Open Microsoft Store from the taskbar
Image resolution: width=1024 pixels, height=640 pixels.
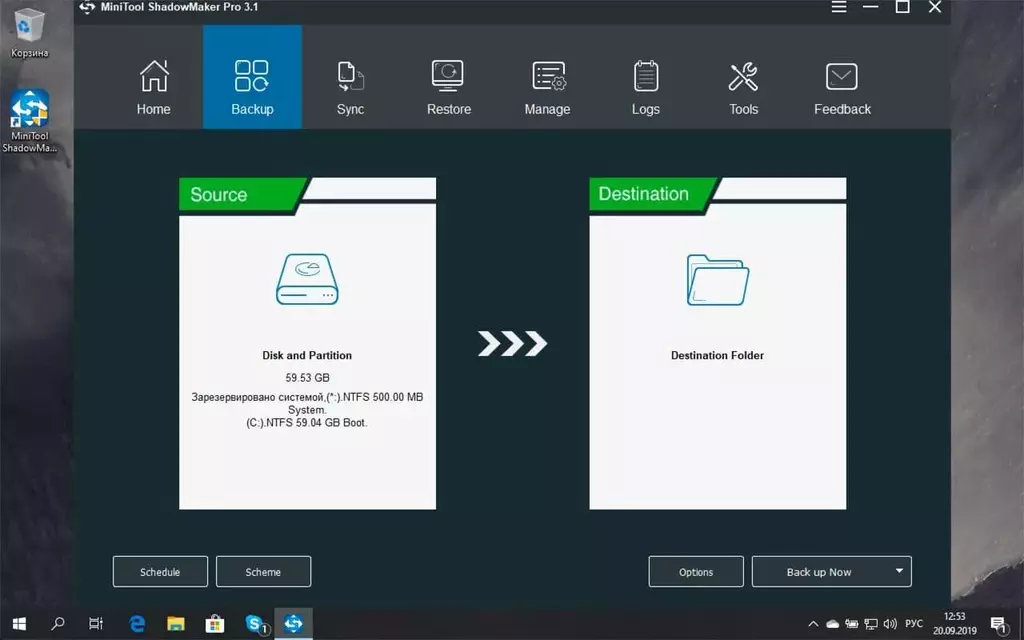point(214,624)
